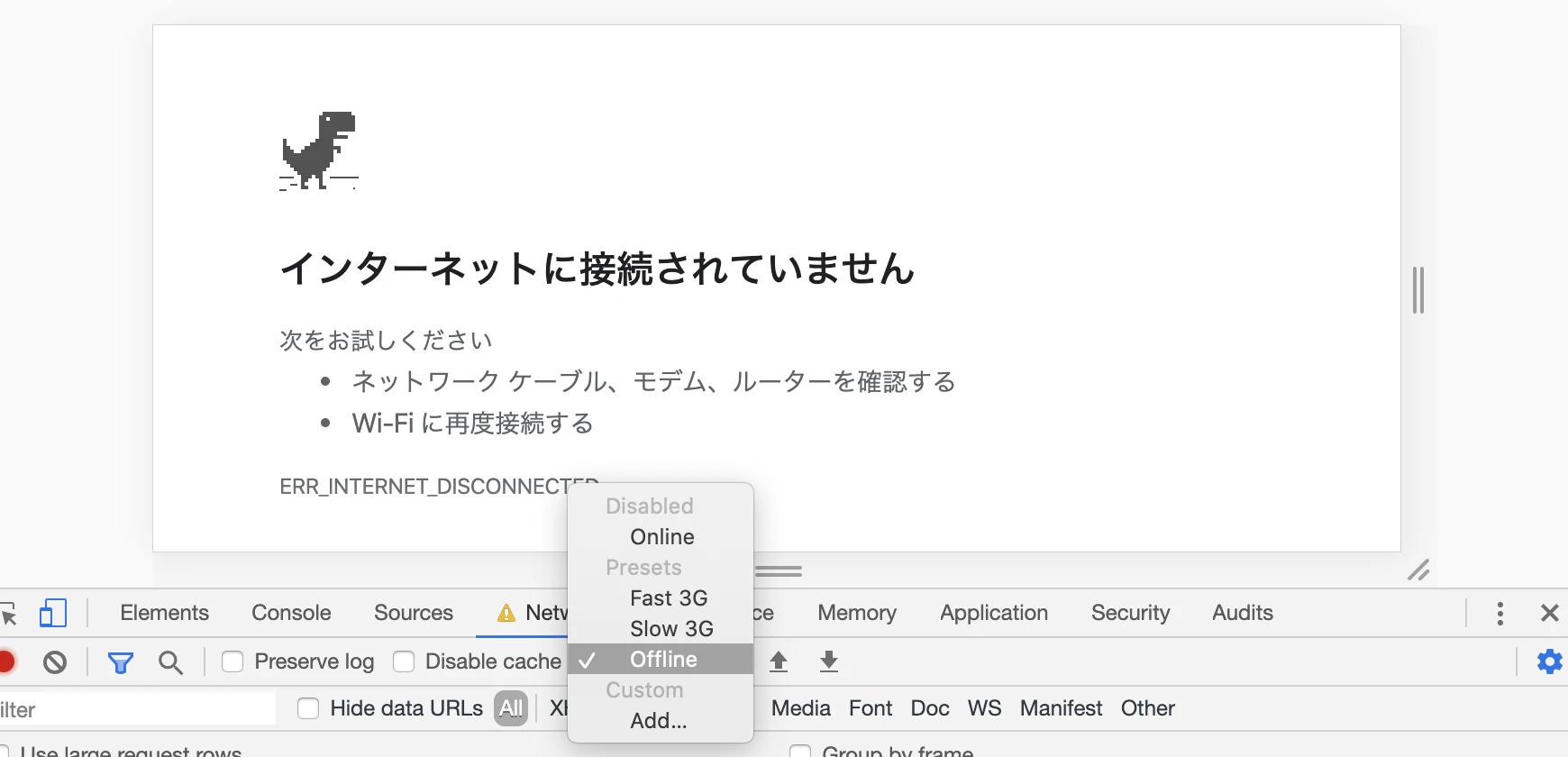The height and width of the screenshot is (757, 1568).
Task: Click Add... for custom throttling profile
Action: (x=661, y=721)
